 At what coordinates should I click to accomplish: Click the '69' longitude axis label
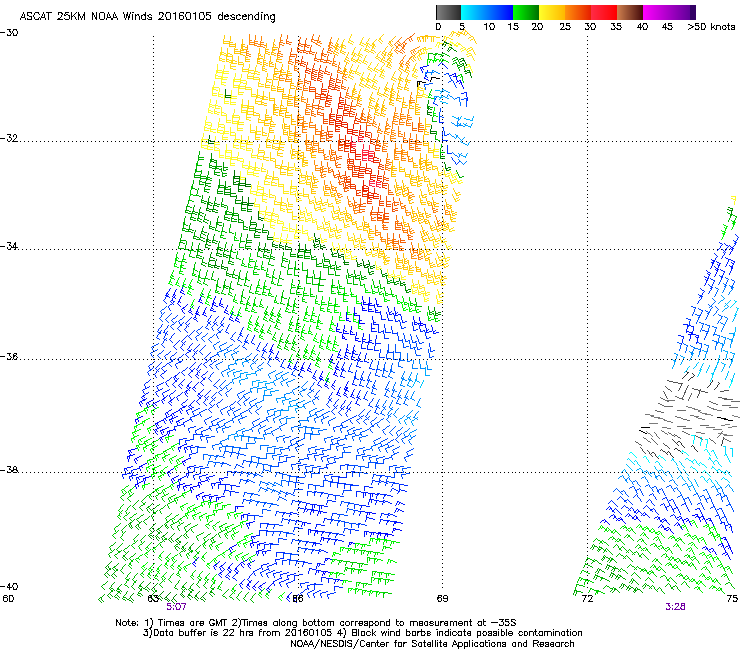(442, 599)
